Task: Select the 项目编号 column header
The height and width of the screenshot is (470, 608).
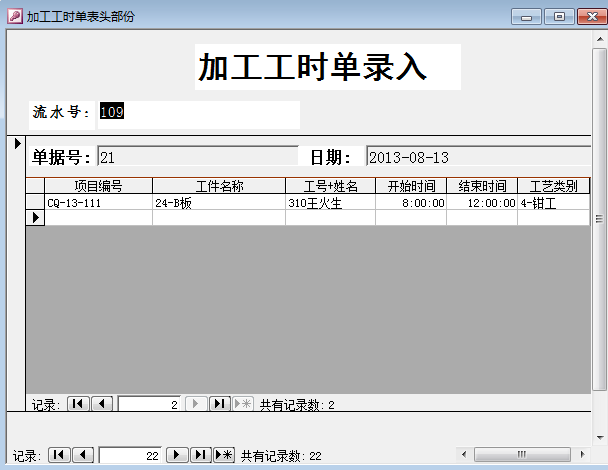Action: [x=98, y=186]
